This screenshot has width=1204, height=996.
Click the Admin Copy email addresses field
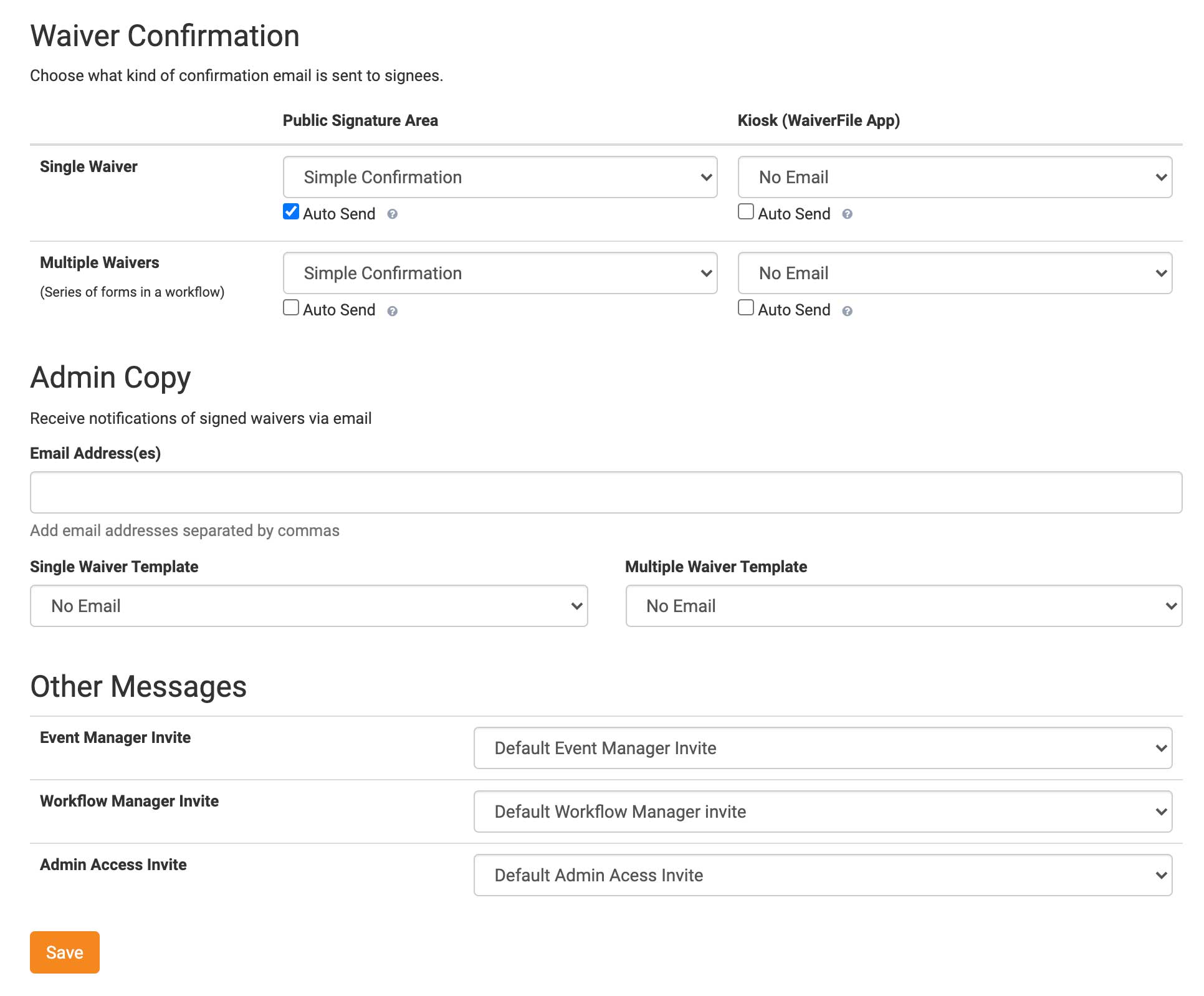click(x=606, y=492)
